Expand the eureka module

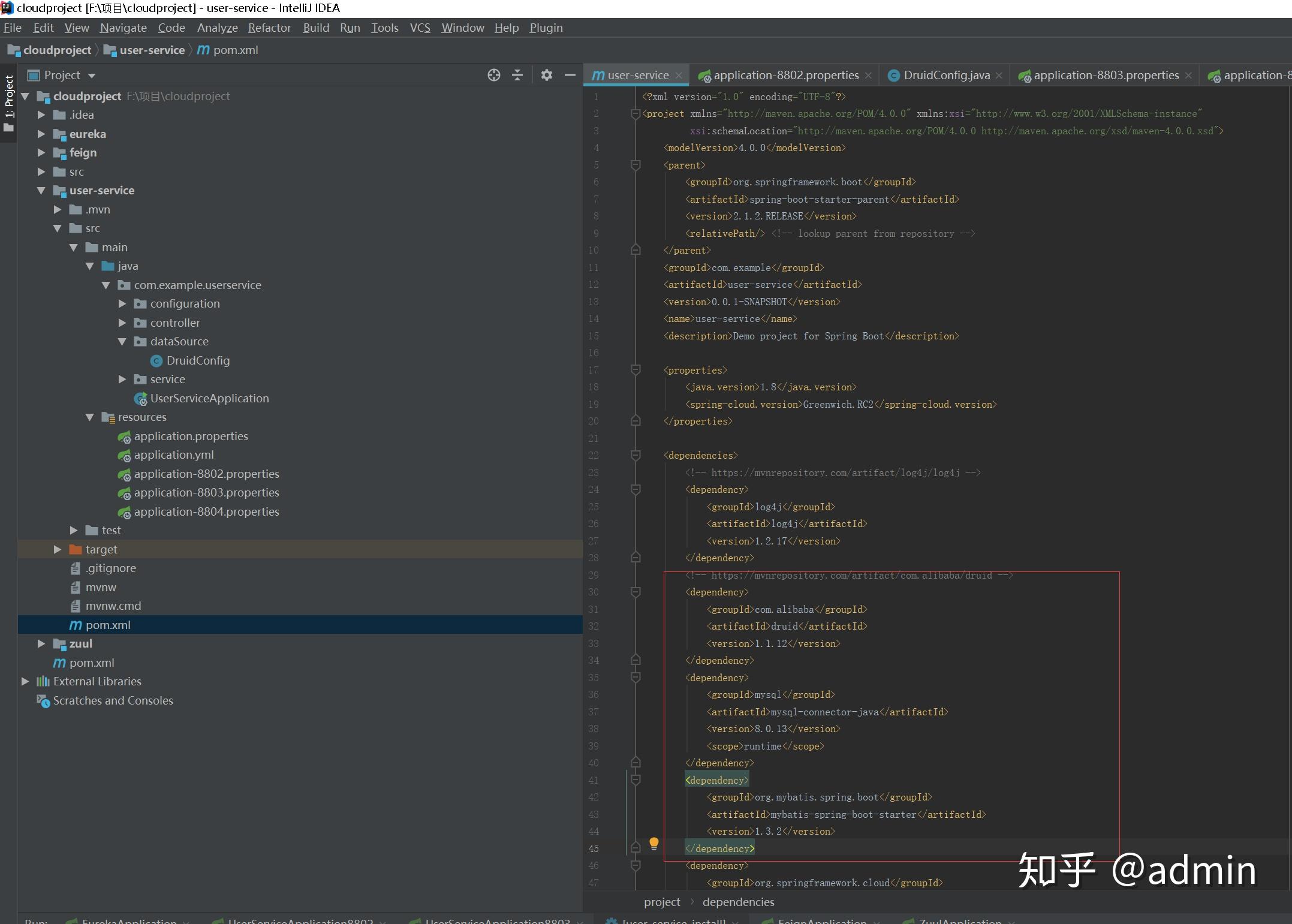pos(41,134)
